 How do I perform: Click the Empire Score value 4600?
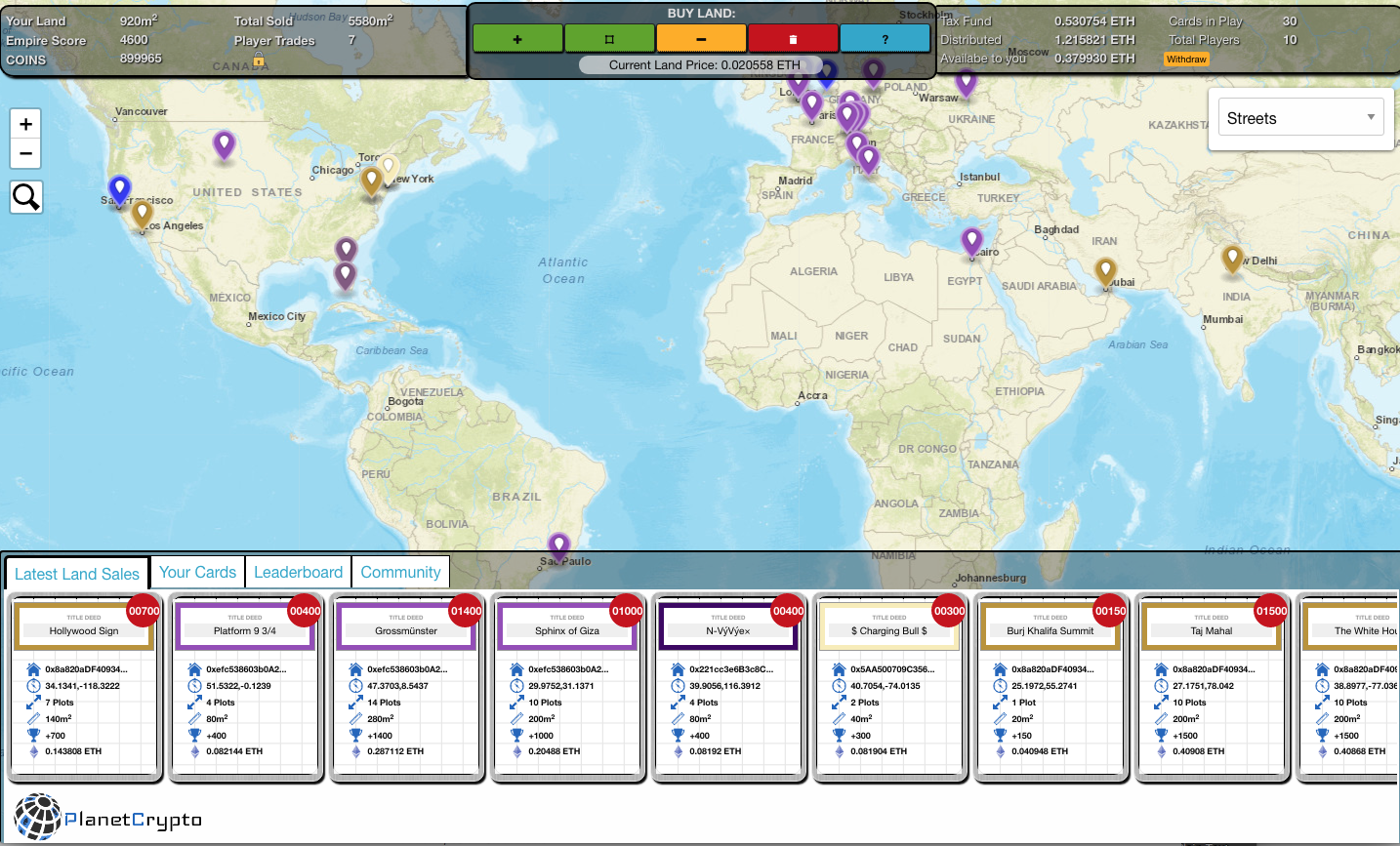click(134, 40)
